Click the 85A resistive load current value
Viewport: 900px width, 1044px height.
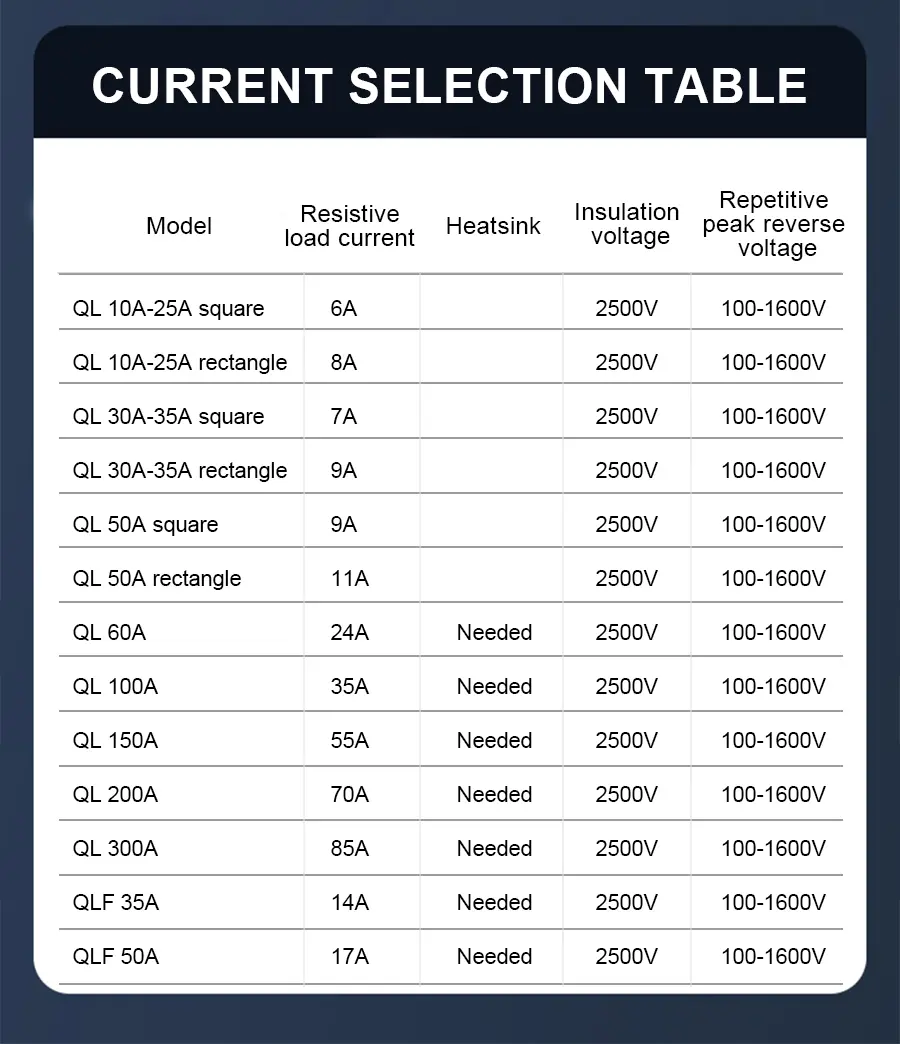(x=349, y=849)
